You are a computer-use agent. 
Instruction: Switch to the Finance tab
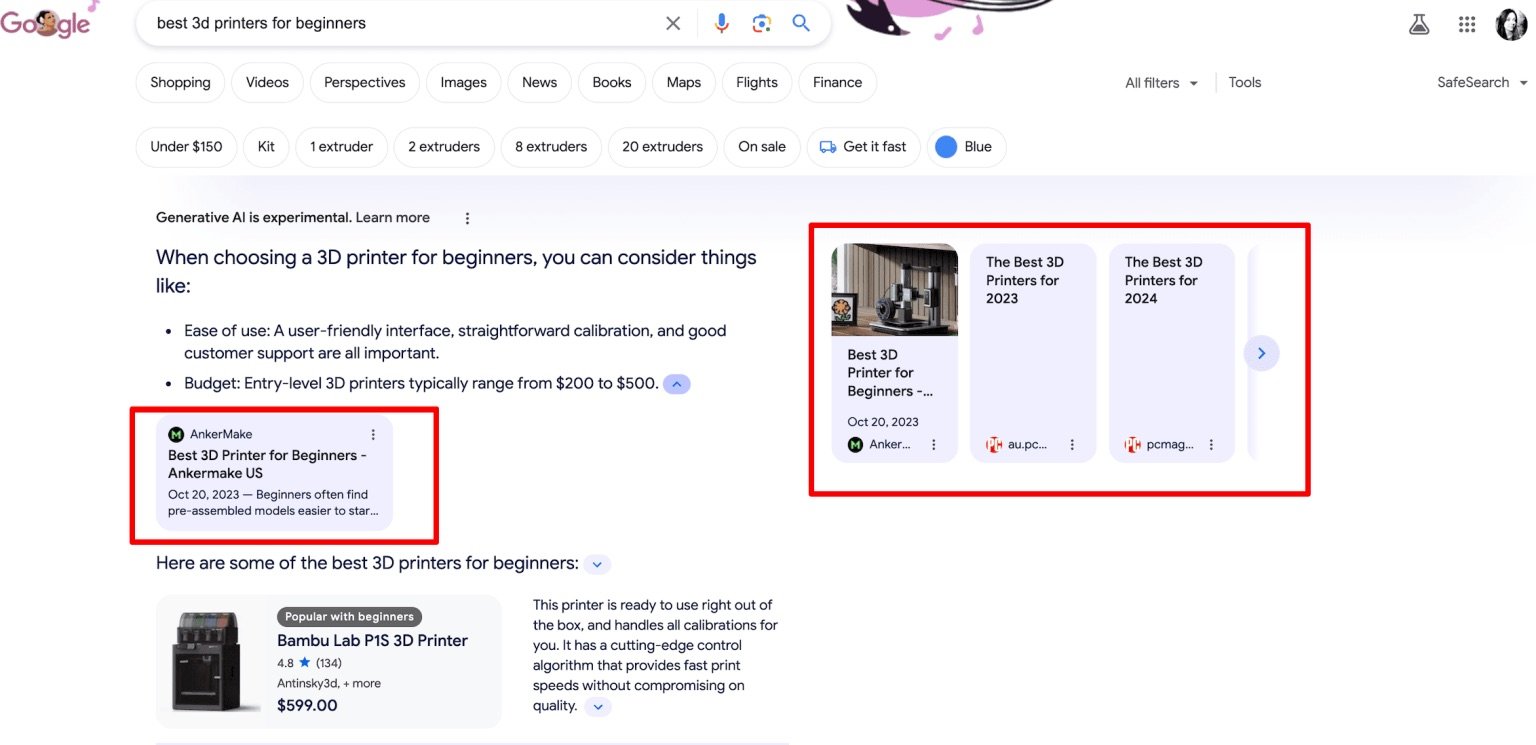pyautogui.click(x=838, y=83)
